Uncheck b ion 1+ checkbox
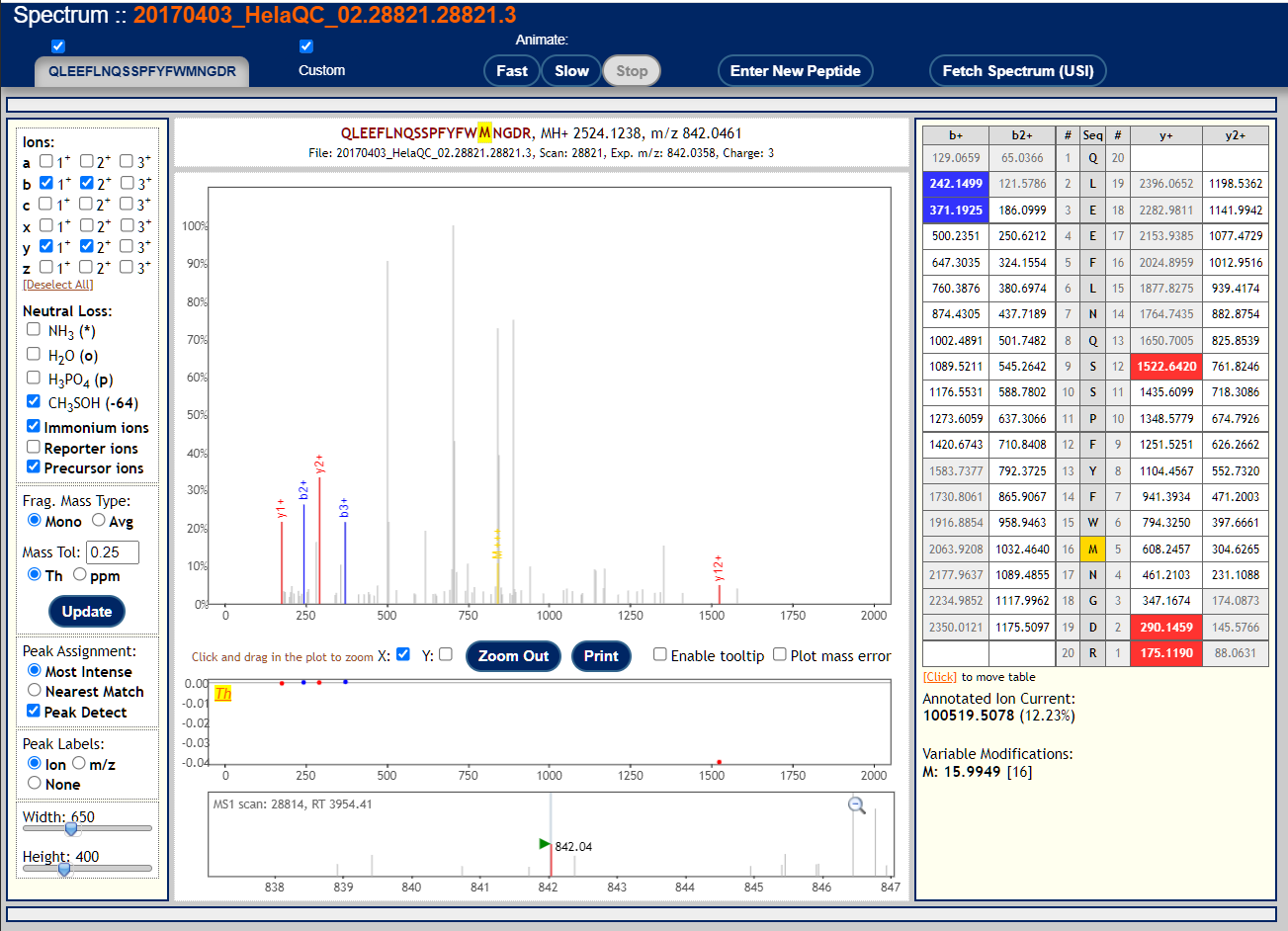Viewport: 1288px width, 931px height. click(x=45, y=183)
